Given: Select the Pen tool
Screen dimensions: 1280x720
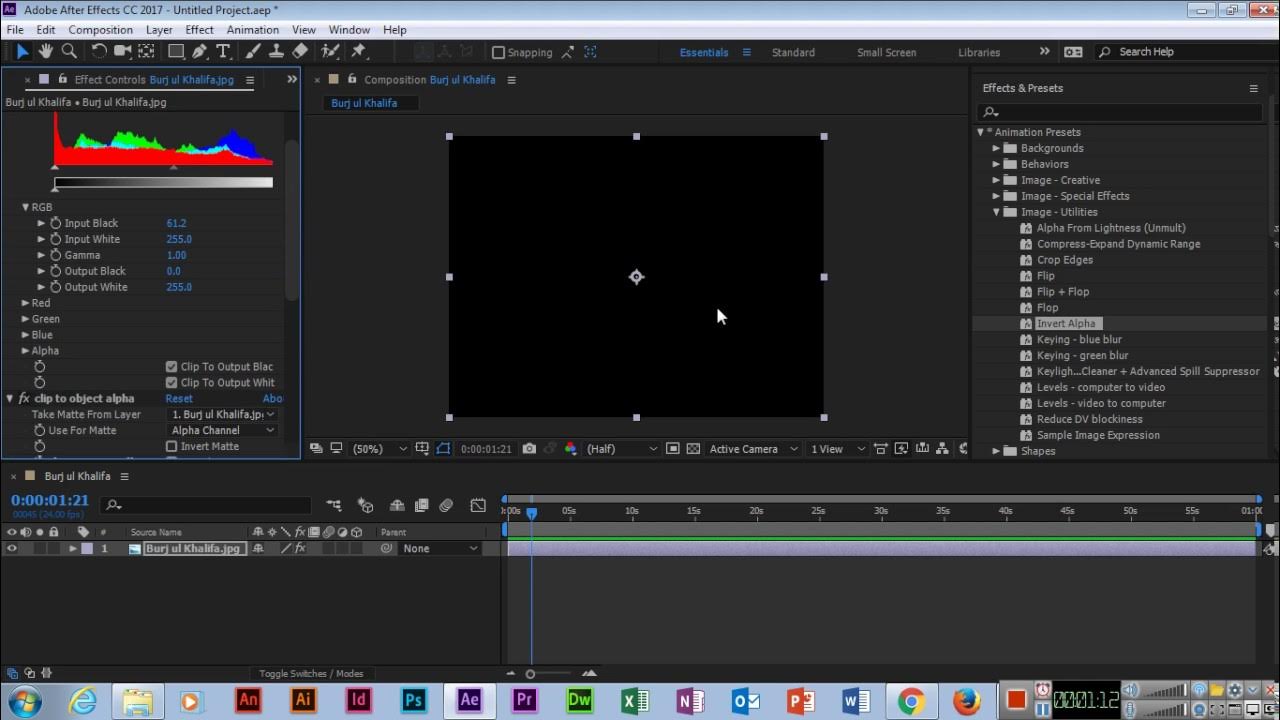Looking at the screenshot, I should tap(200, 51).
